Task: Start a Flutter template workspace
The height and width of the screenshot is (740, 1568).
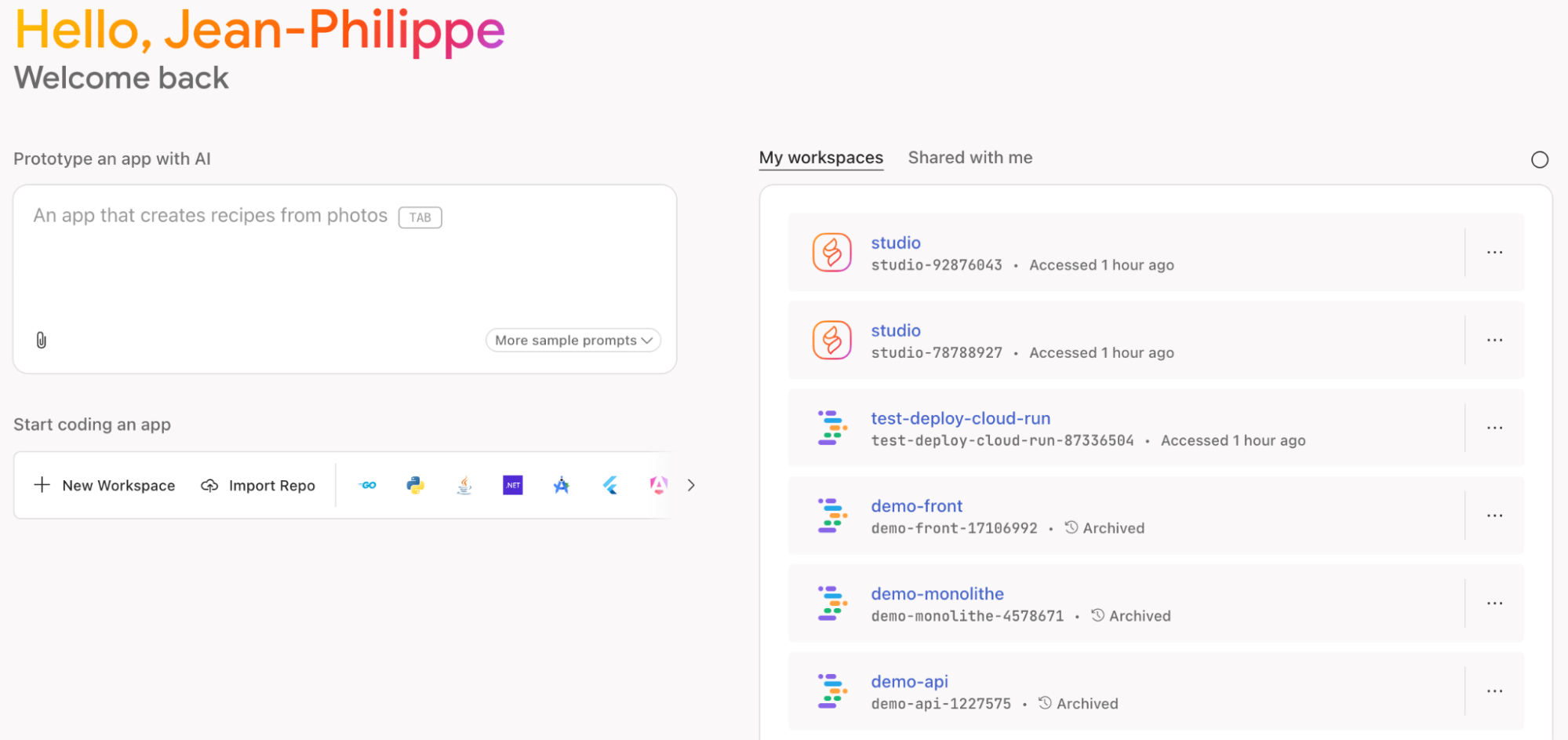Action: 610,486
